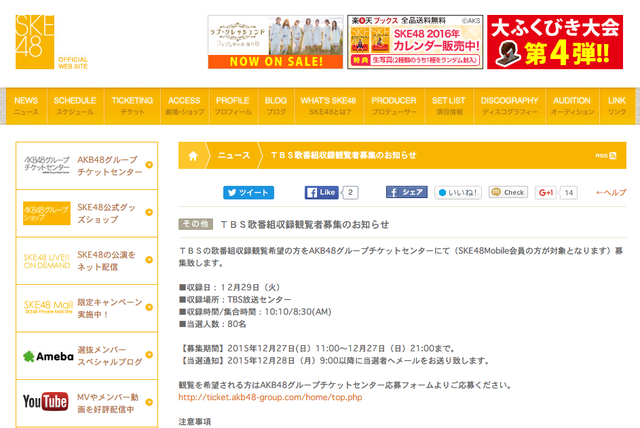Click the text 収録場所：TBS放送センター

point(235,300)
